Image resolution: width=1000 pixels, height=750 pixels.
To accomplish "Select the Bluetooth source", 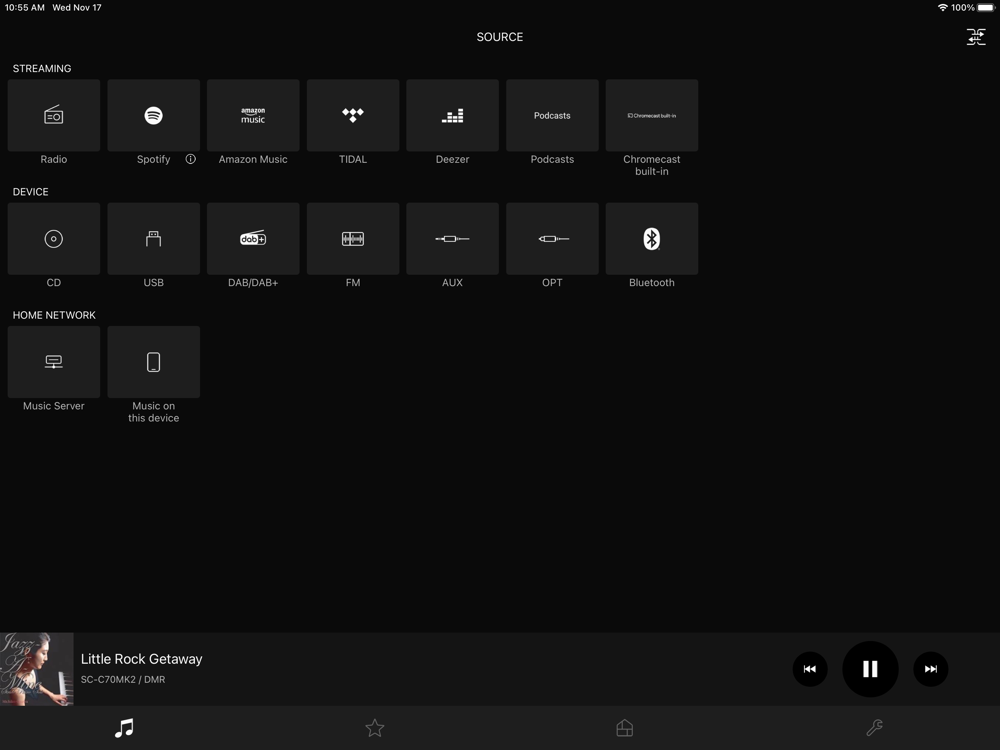I will point(652,239).
